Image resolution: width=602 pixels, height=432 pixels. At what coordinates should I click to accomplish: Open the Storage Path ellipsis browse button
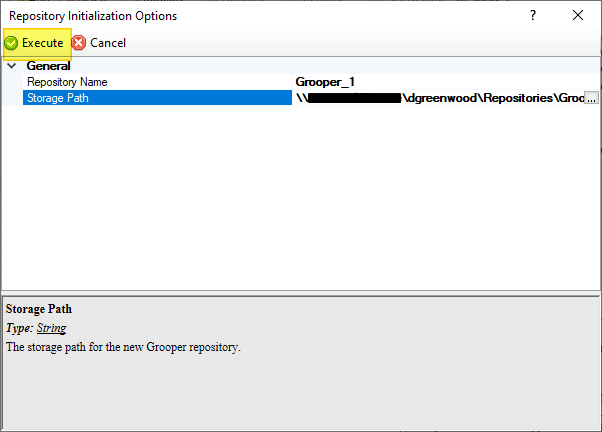click(590, 98)
